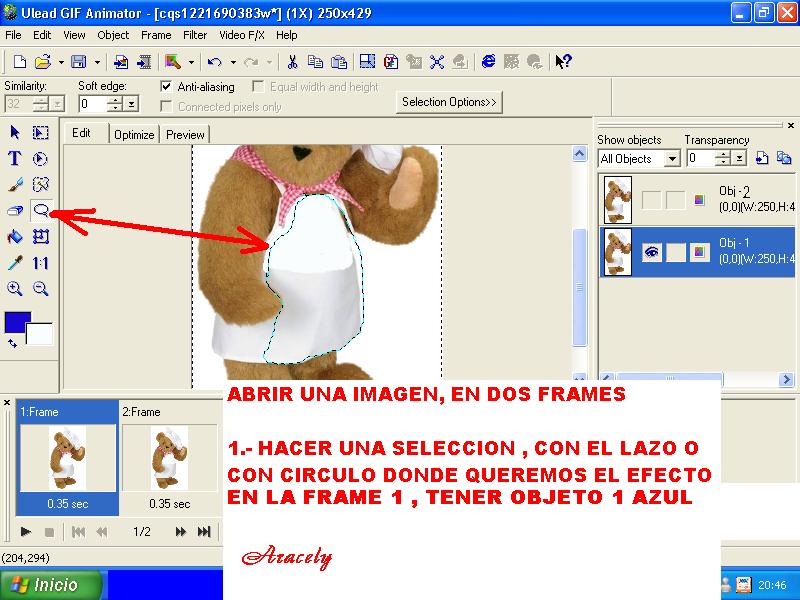This screenshot has height=600, width=800.
Task: Click the Zoom In magnifier
Action: (x=15, y=289)
